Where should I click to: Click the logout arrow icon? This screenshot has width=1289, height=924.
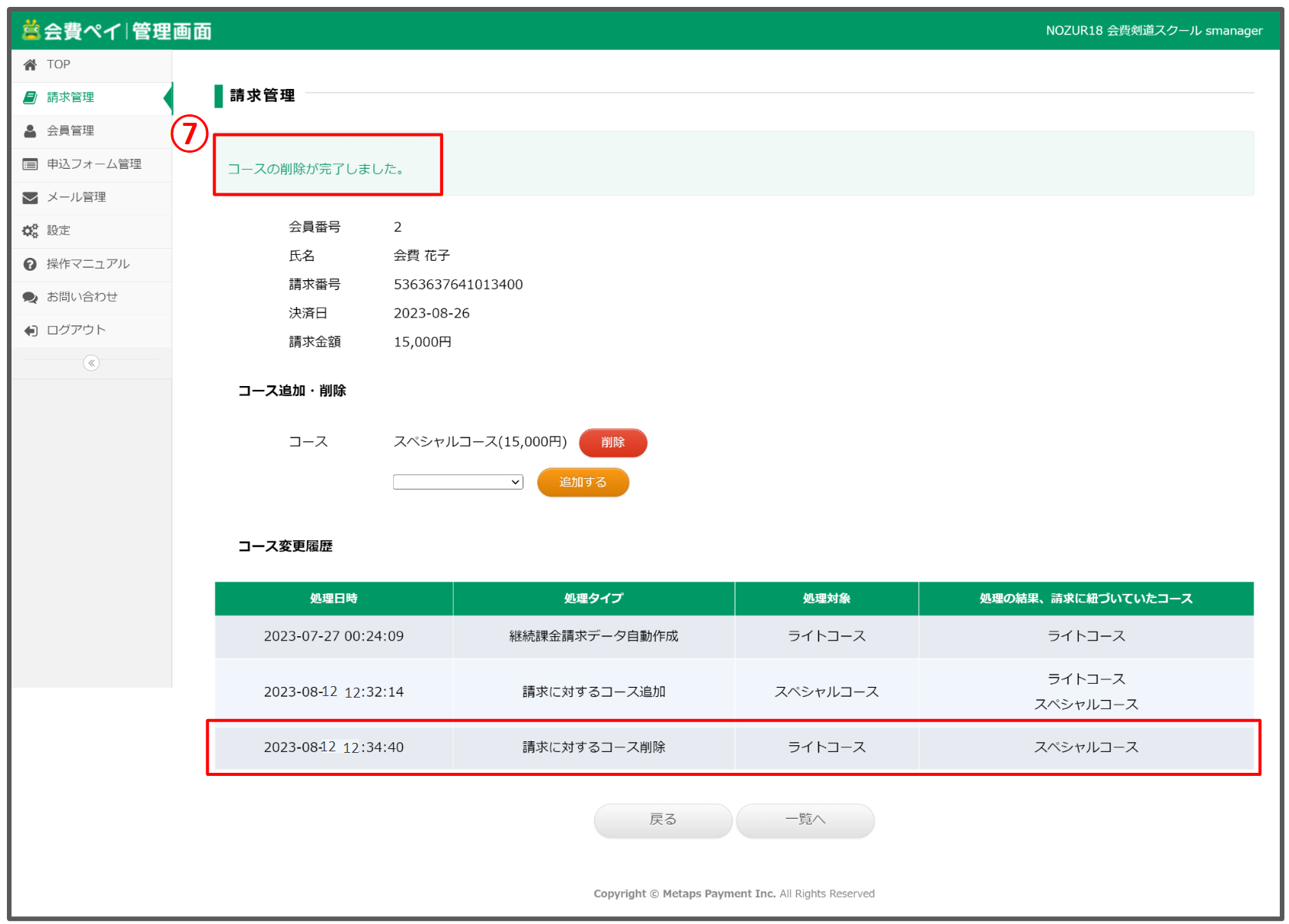click(x=30, y=331)
